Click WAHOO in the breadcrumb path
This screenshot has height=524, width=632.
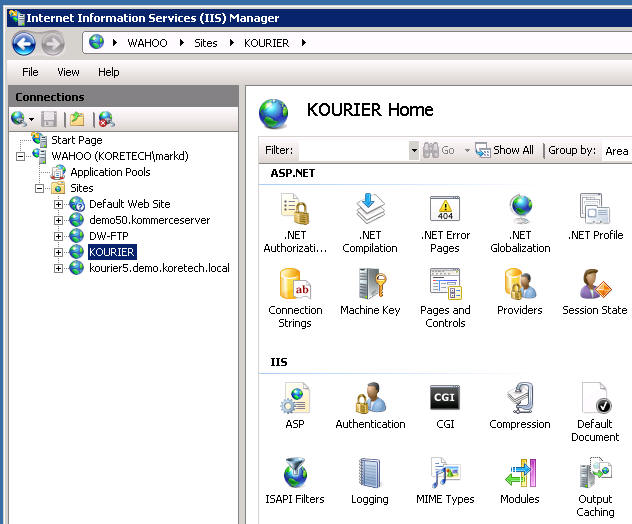pyautogui.click(x=147, y=43)
